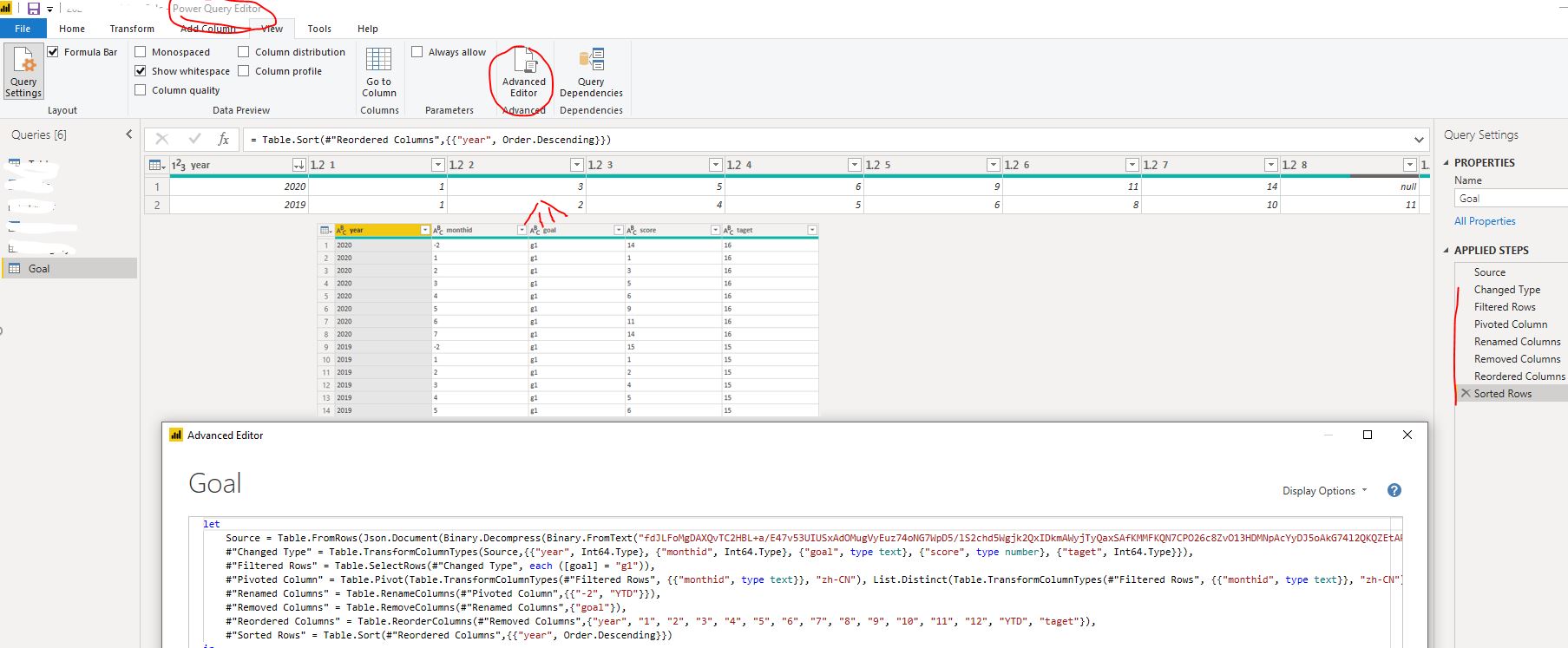The width and height of the screenshot is (1568, 648).
Task: Check the Always allow checkbox
Action: 417,52
